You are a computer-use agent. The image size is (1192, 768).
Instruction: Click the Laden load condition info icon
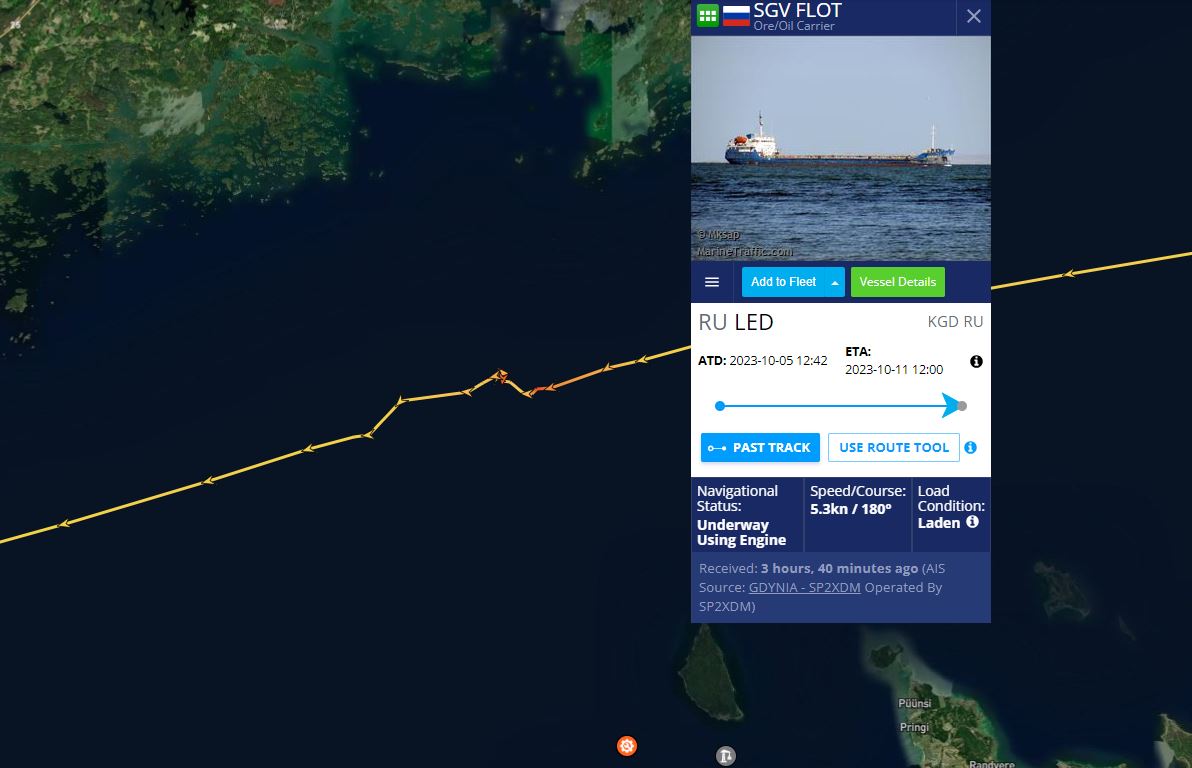972,522
